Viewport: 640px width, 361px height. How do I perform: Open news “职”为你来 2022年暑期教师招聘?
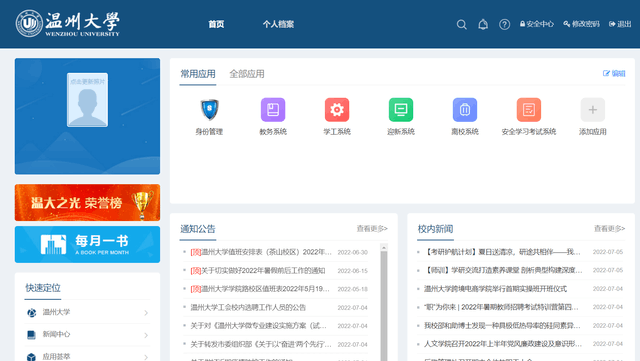(502, 307)
